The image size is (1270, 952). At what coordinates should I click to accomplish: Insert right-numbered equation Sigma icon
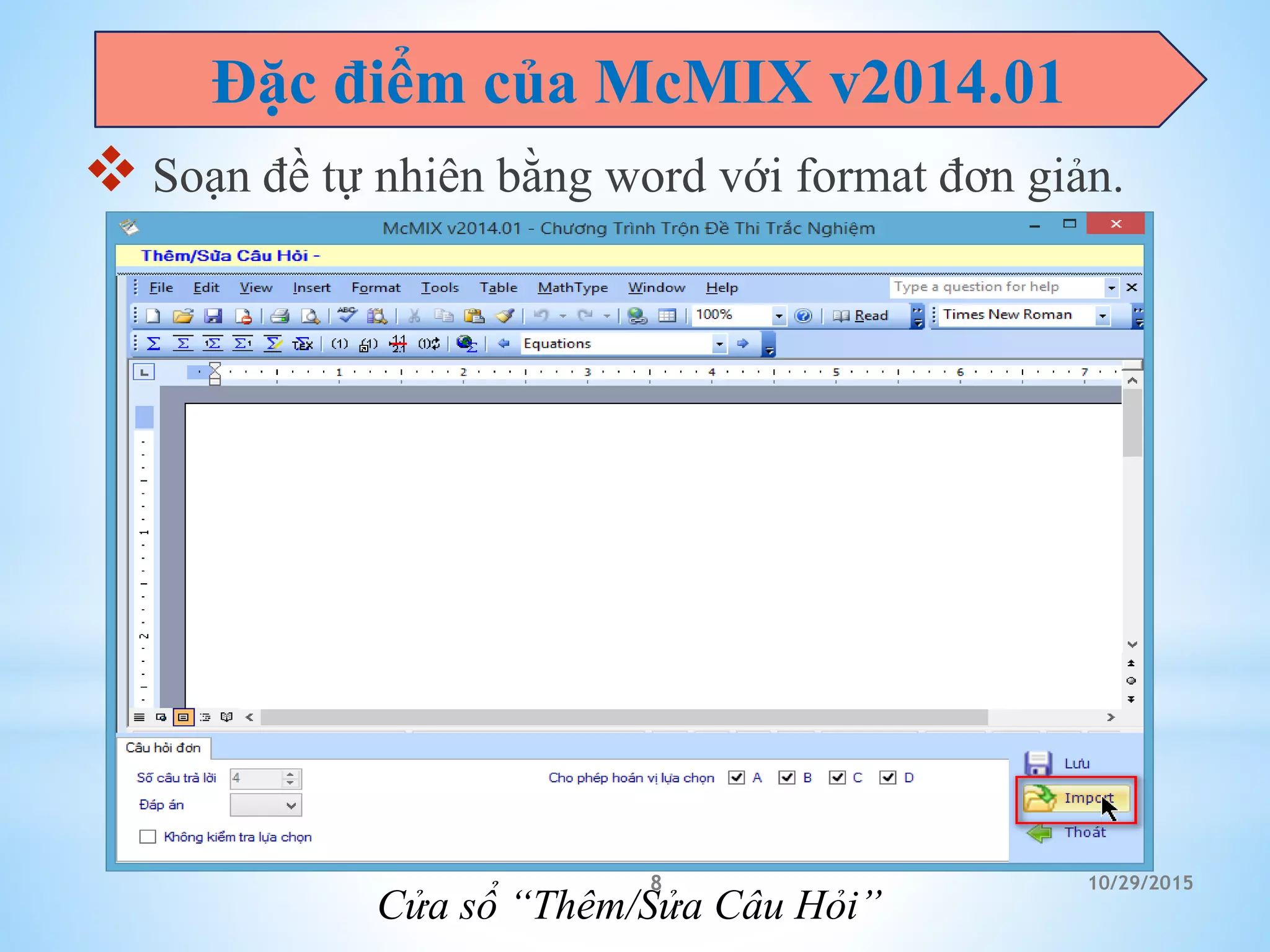[x=242, y=343]
